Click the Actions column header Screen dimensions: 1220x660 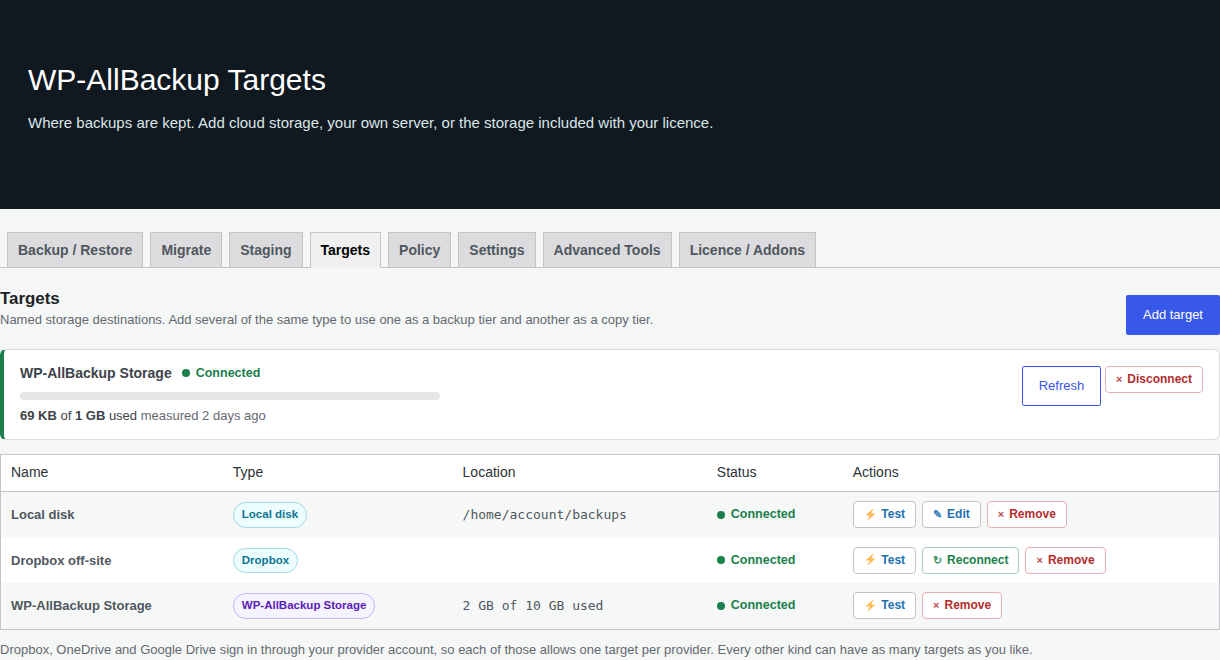876,472
